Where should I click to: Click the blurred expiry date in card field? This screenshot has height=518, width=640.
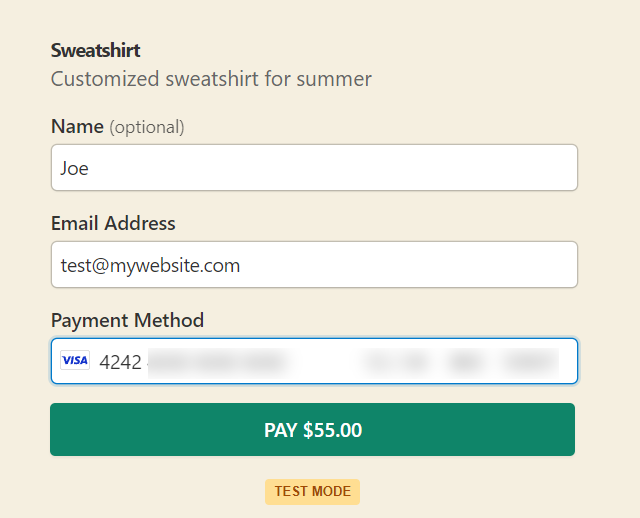395,361
